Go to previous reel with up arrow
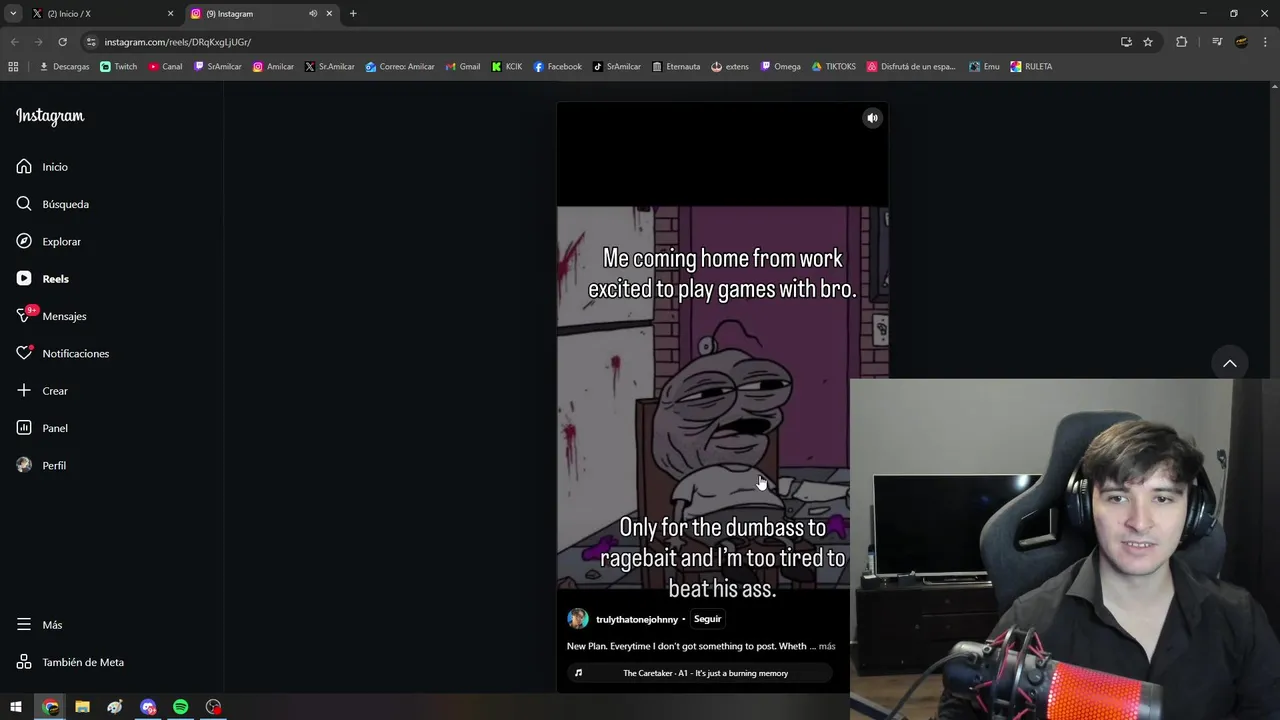 (1230, 363)
